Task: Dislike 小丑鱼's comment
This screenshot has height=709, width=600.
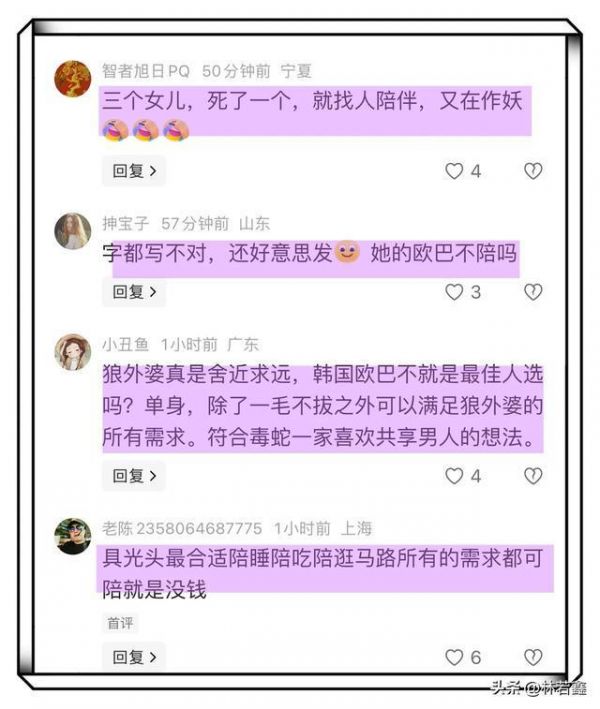Action: click(x=533, y=476)
